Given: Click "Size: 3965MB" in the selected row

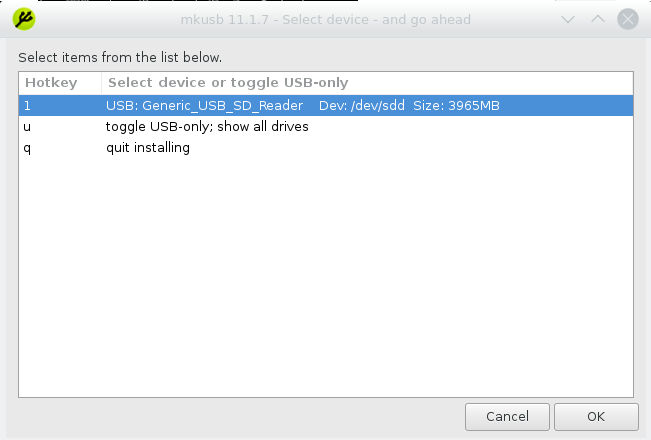Looking at the screenshot, I should tap(457, 105).
